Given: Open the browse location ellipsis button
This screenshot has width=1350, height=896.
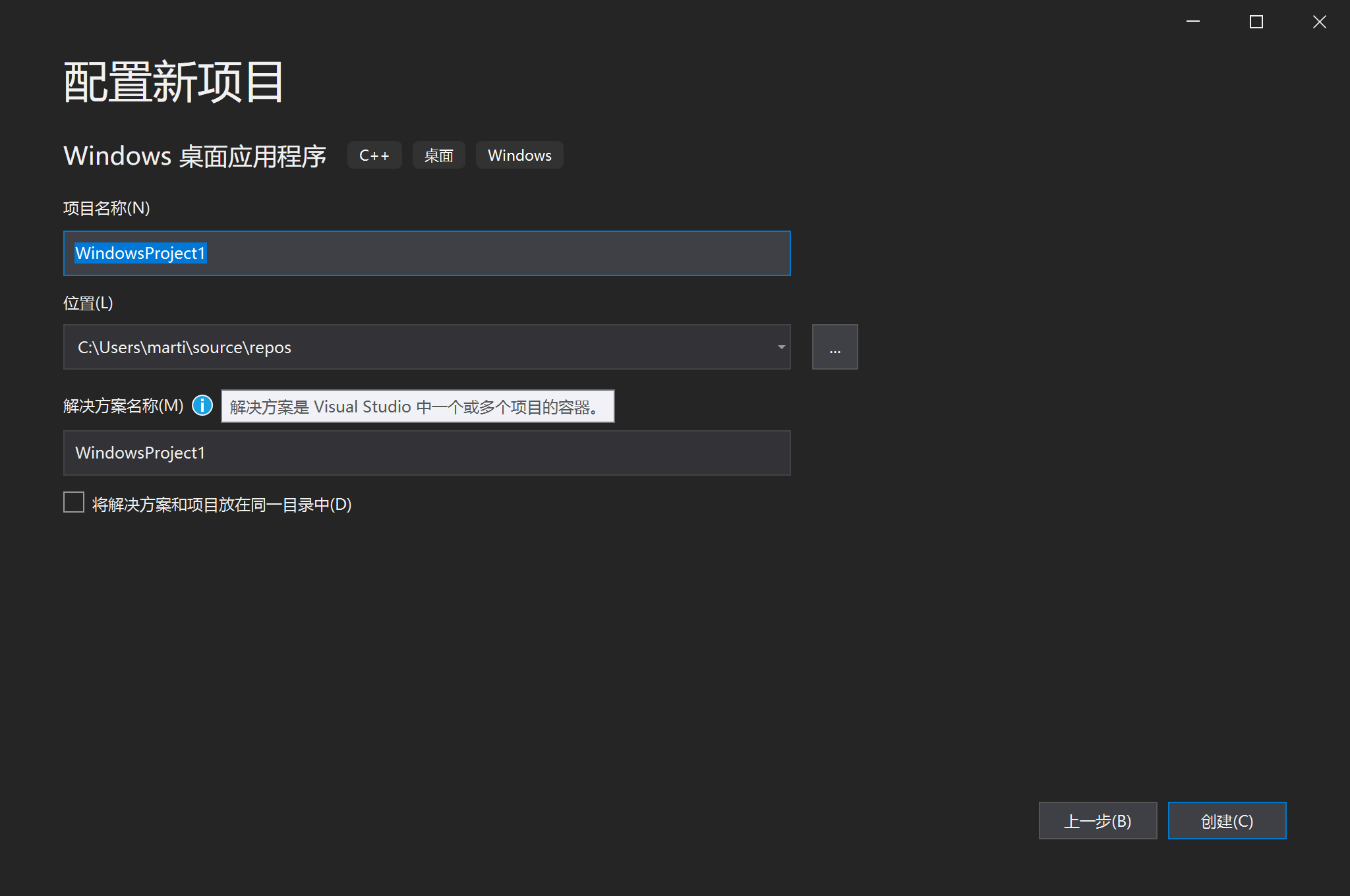Looking at the screenshot, I should click(835, 347).
